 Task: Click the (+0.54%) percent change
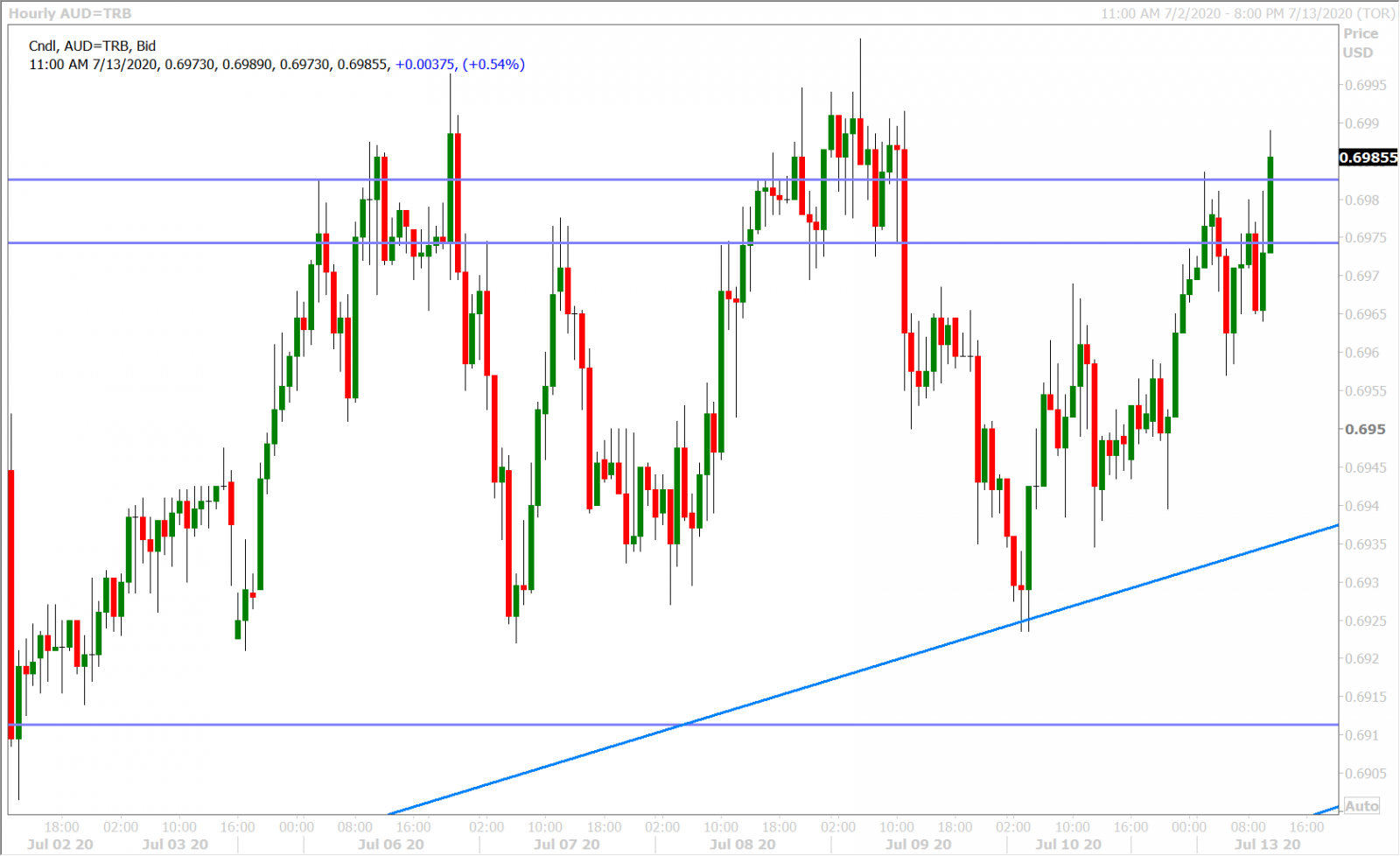tap(493, 64)
